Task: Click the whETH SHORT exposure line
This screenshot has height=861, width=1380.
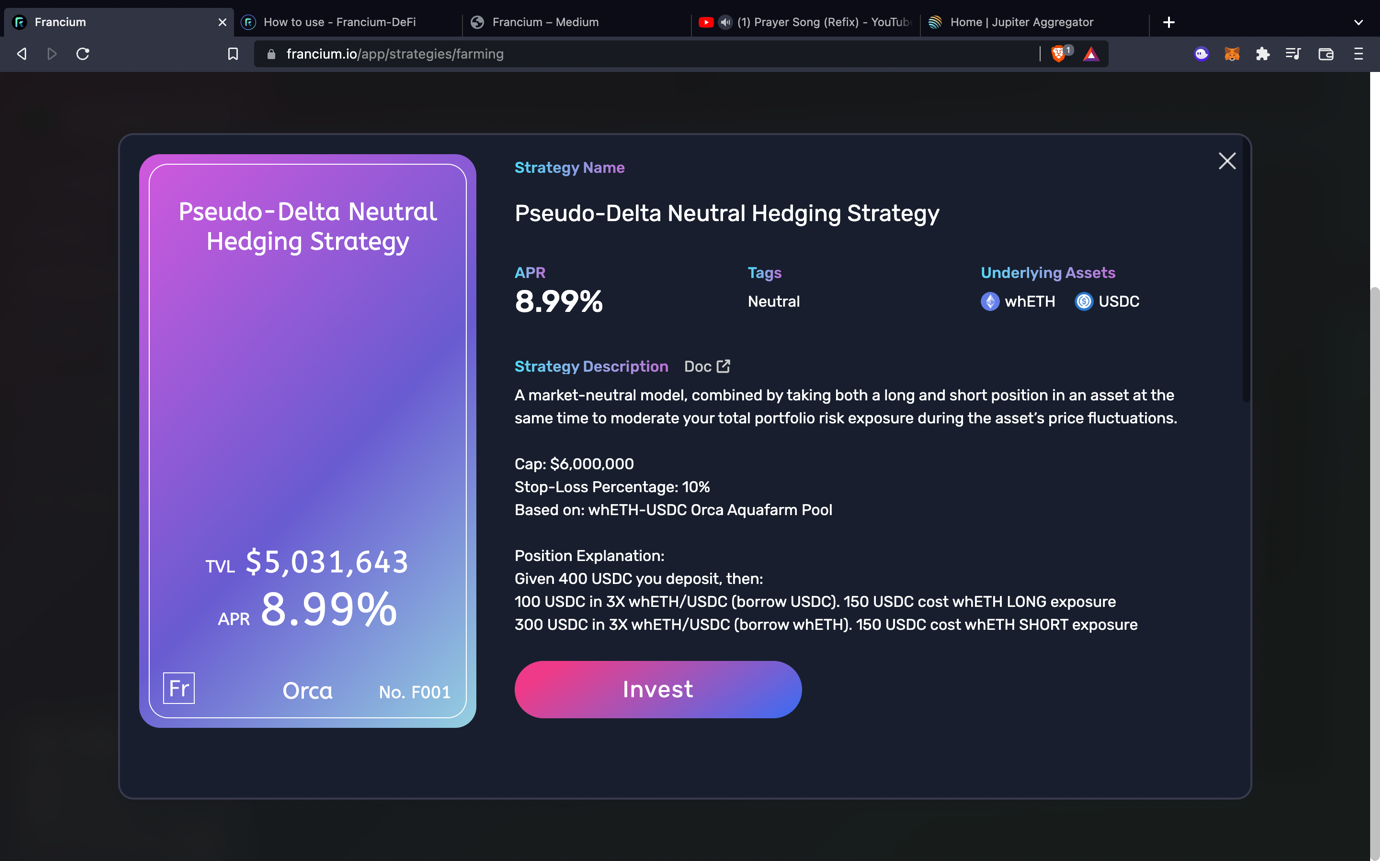Action: (x=826, y=625)
